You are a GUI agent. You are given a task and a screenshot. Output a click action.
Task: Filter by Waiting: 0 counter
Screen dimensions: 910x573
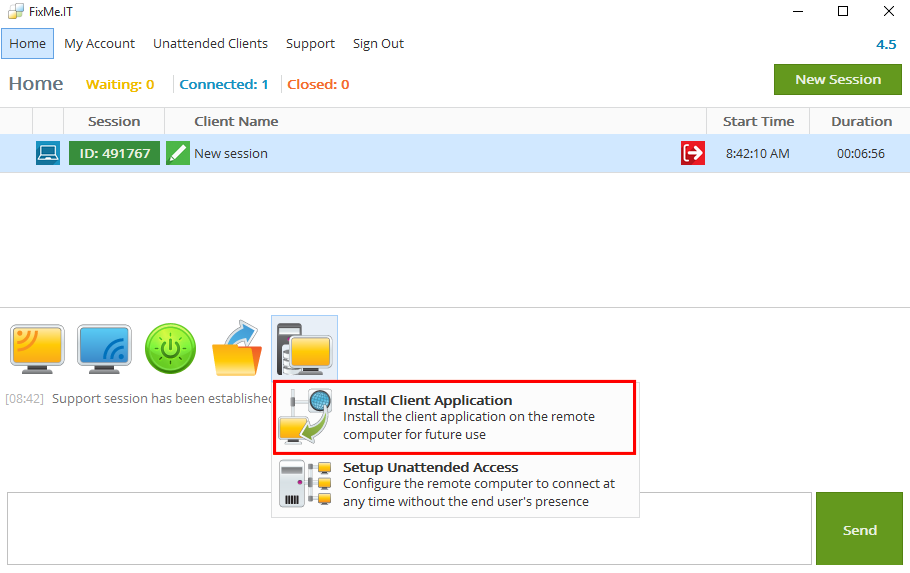click(120, 84)
